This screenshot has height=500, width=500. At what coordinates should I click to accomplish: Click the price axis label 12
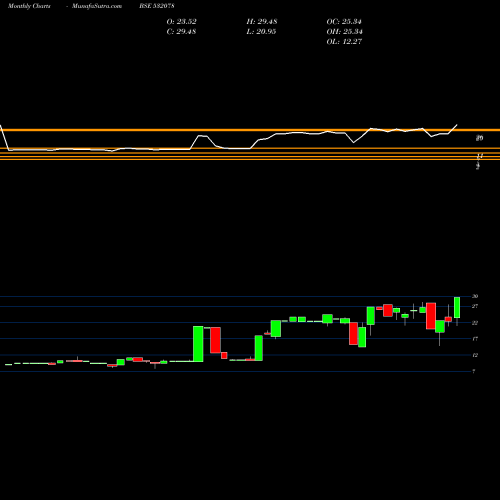click(475, 355)
